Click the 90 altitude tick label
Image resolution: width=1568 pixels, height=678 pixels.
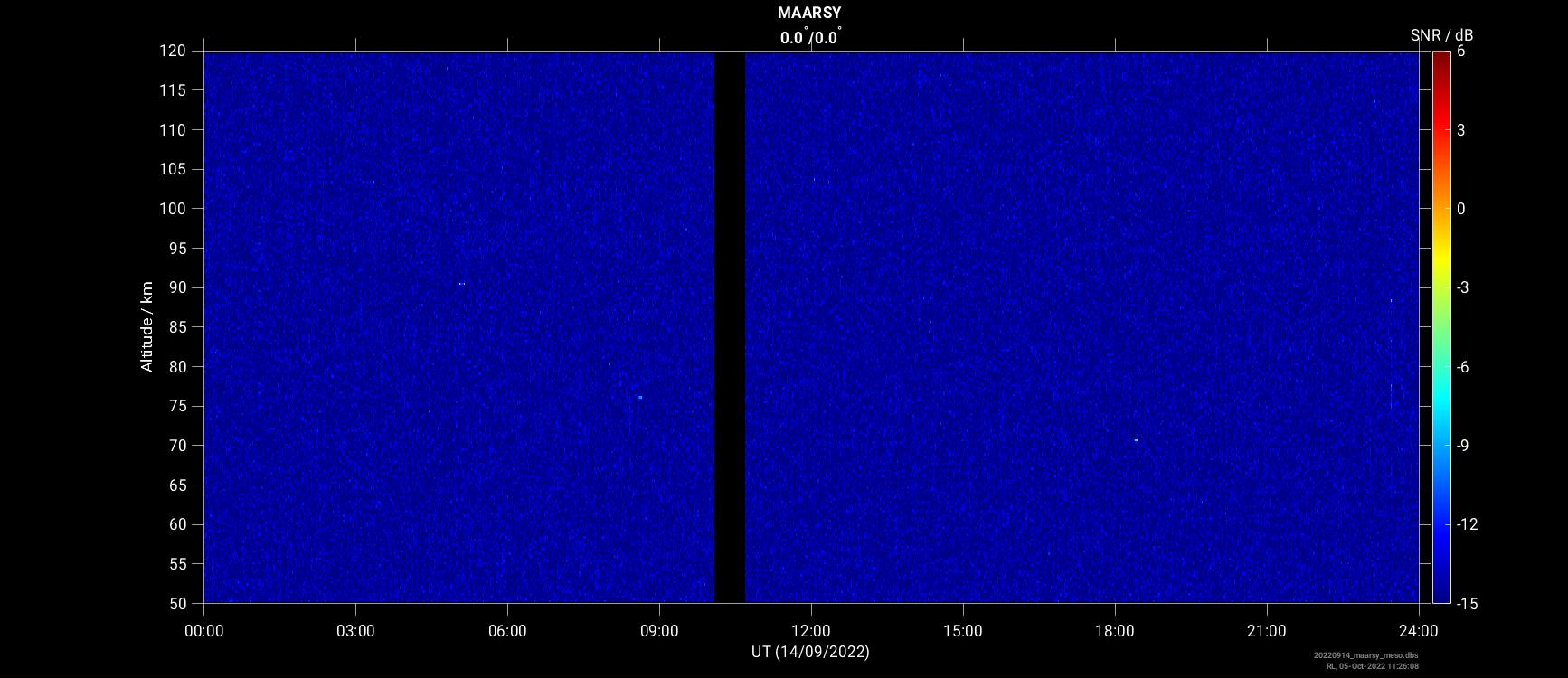click(178, 287)
